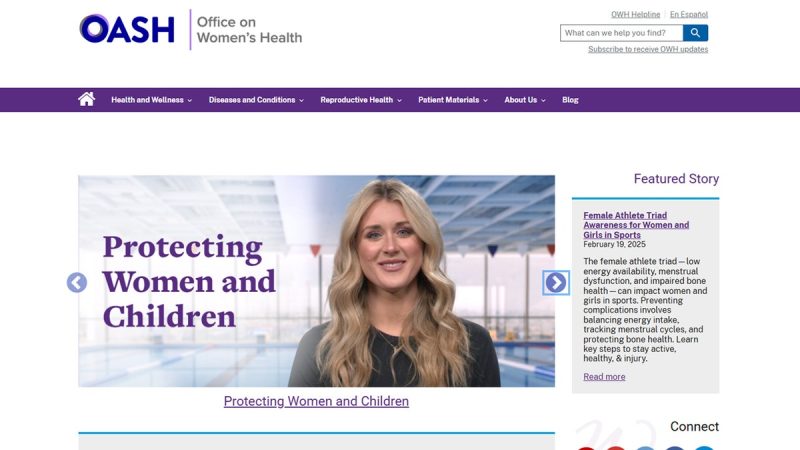Viewport: 800px width, 450px height.
Task: Go to previous slide with left arrow
Action: (x=77, y=283)
